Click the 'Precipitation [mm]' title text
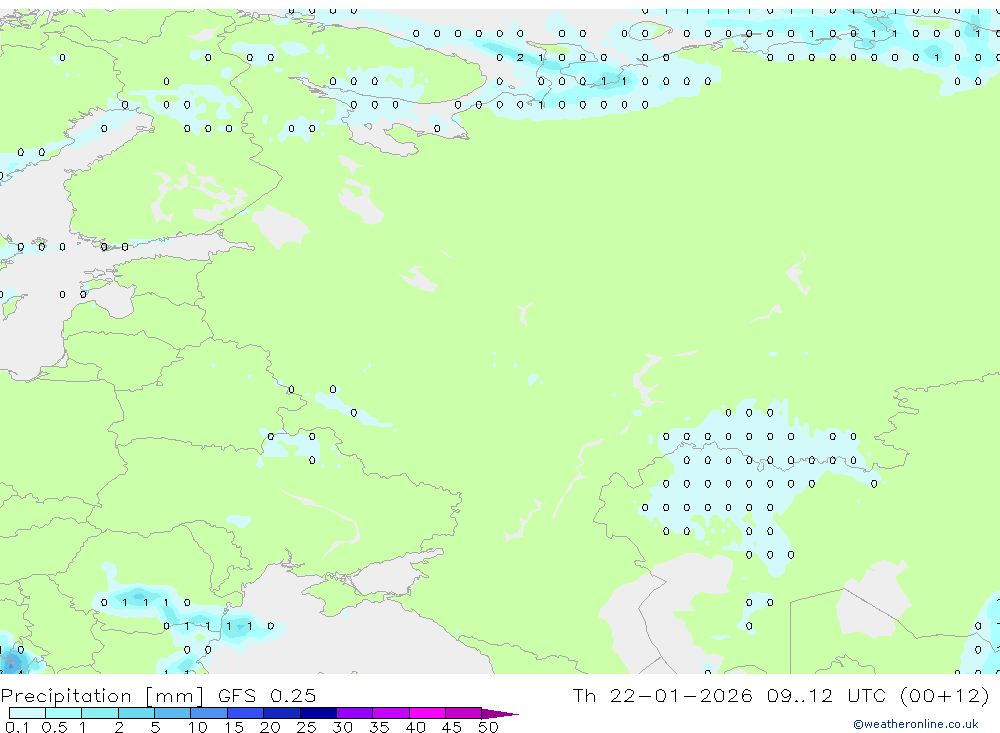Screen dimensions: 1000x733 click(x=102, y=696)
